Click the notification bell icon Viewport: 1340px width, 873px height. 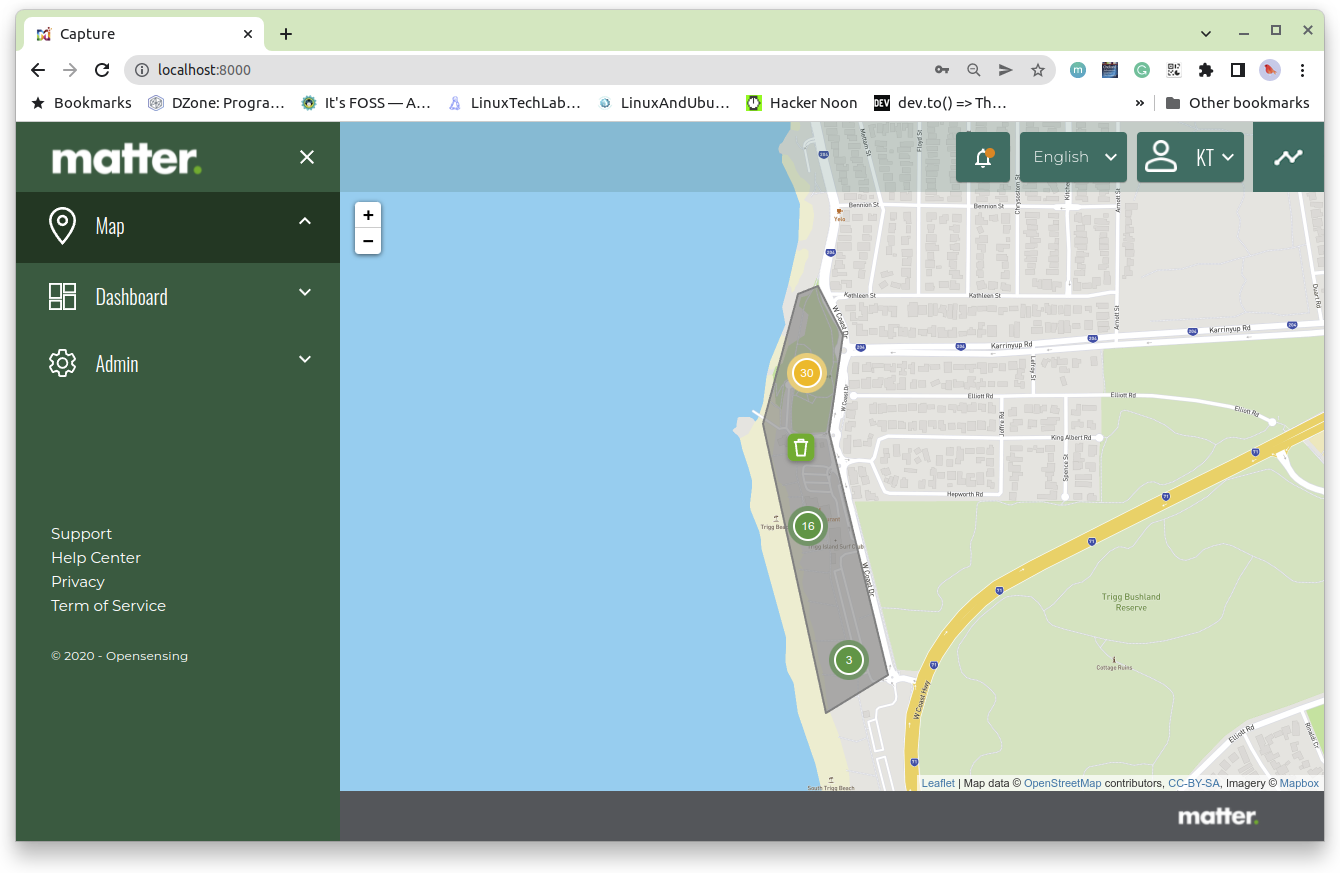pyautogui.click(x=982, y=157)
